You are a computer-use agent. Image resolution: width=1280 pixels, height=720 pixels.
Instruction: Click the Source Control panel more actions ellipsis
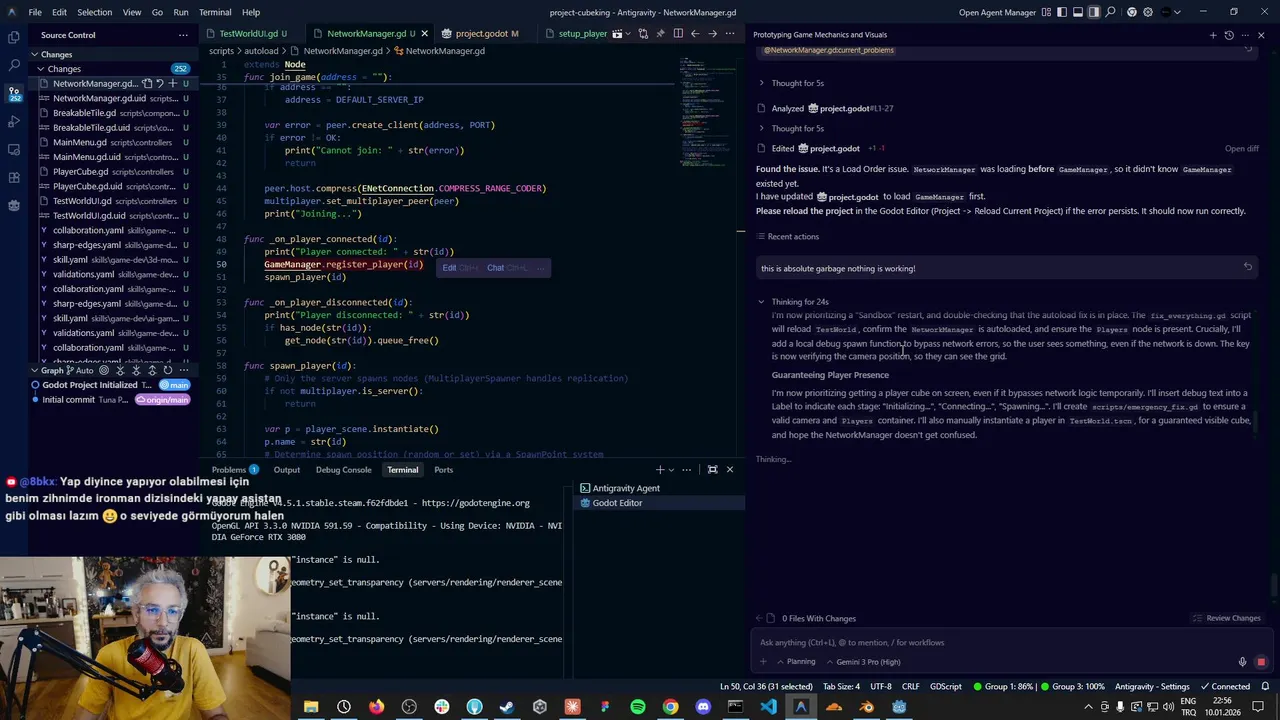point(183,35)
